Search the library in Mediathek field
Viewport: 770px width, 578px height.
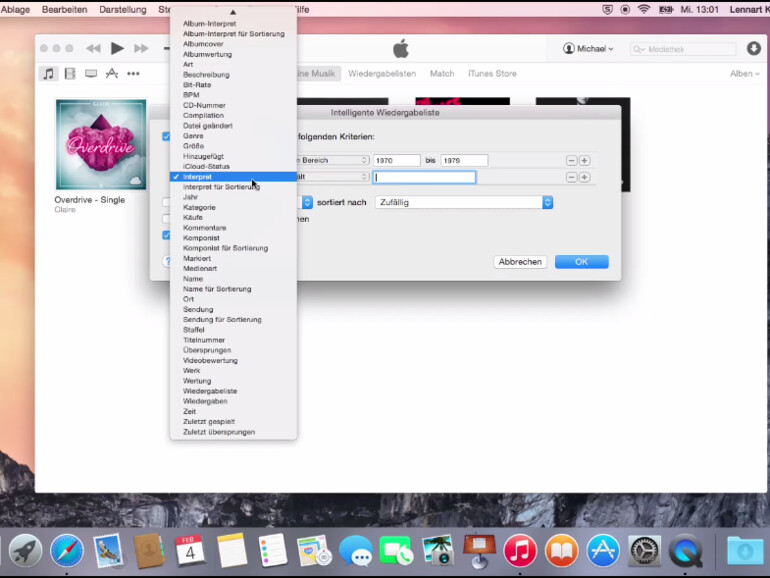(683, 49)
